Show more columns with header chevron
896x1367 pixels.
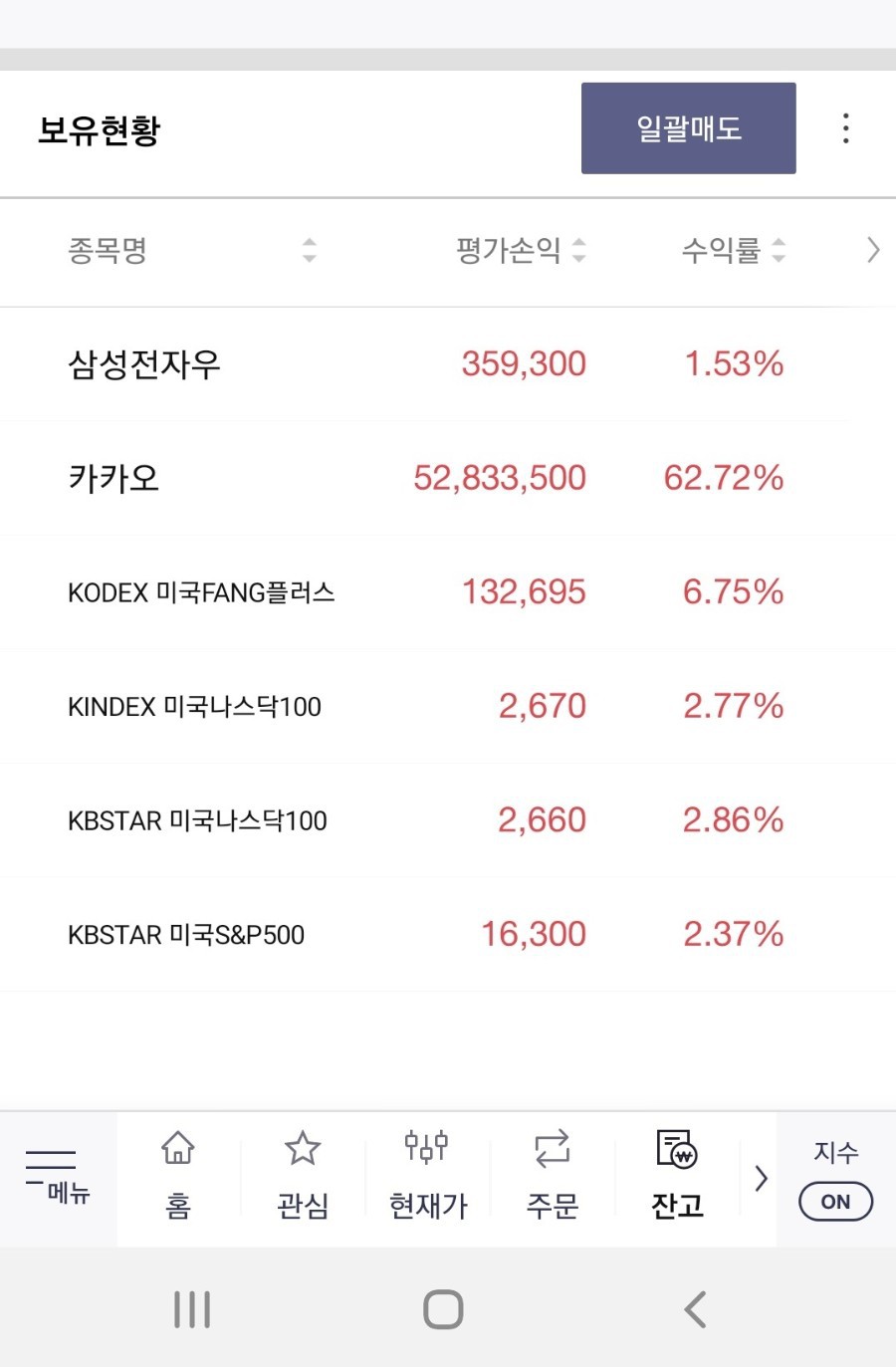coord(873,250)
